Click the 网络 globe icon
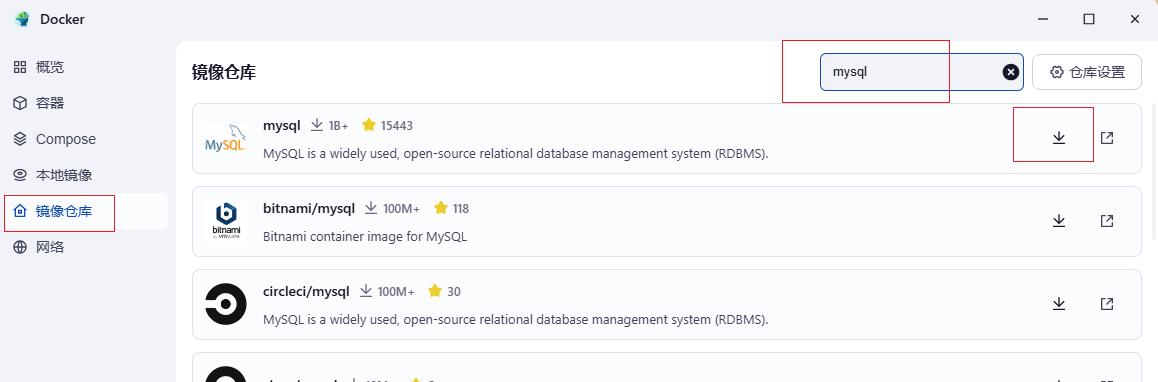 [x=20, y=247]
